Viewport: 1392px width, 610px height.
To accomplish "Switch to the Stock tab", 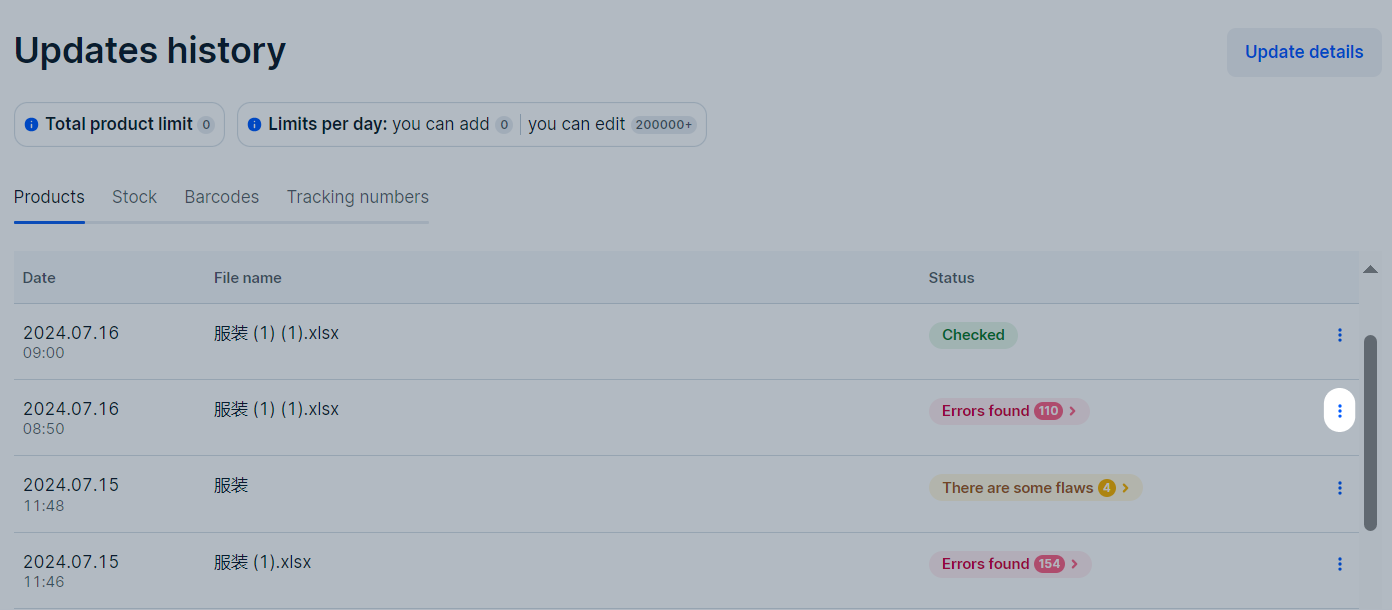I will pyautogui.click(x=134, y=197).
